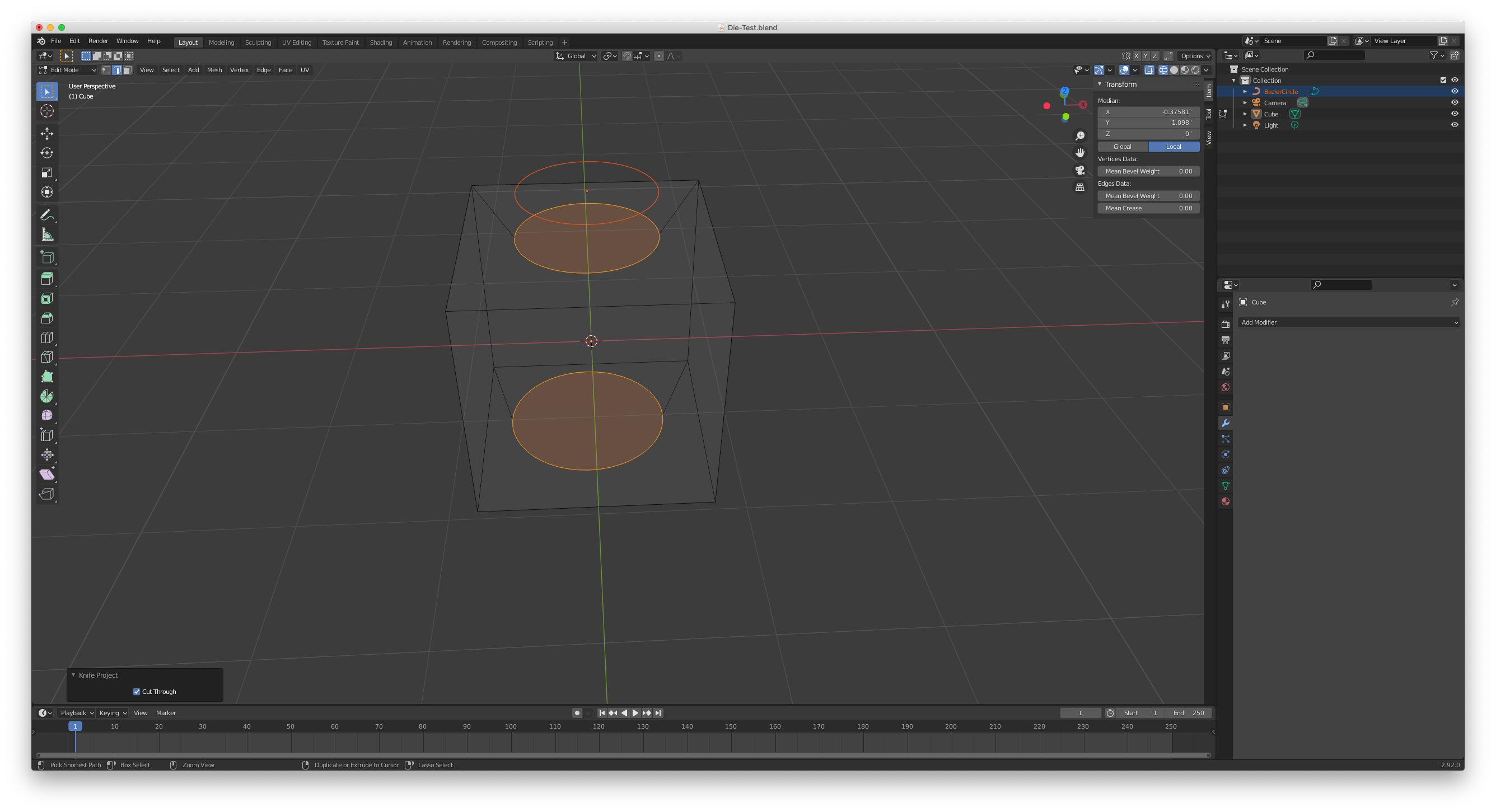Expand the Cube outliner item
Screen dimensions: 1496x812
point(1245,114)
